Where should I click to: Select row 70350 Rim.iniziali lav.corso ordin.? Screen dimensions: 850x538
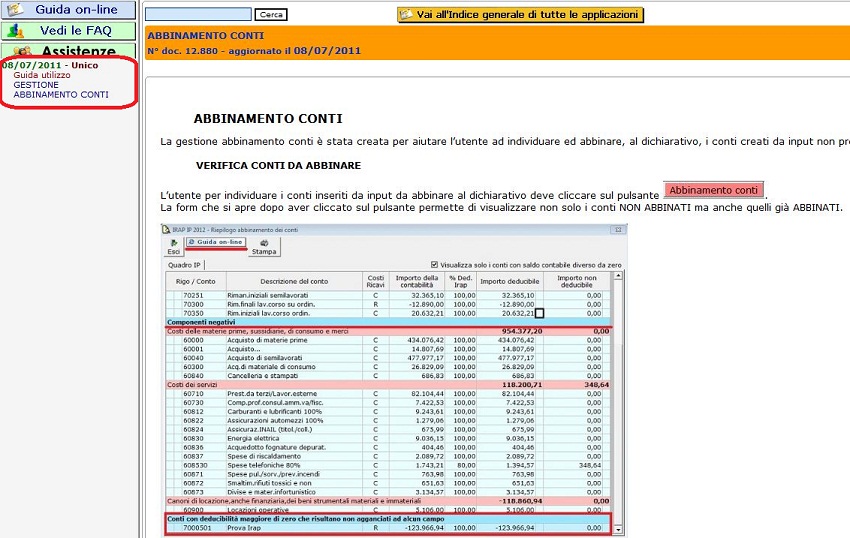(388, 313)
